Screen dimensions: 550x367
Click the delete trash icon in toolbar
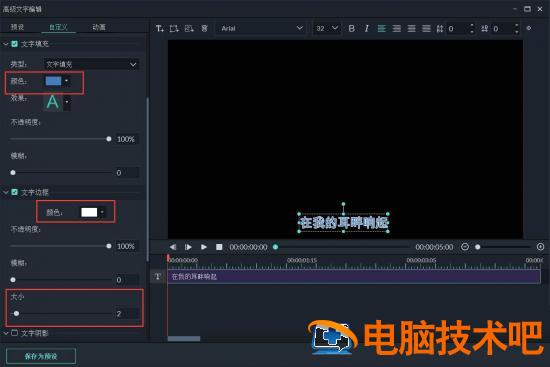[204, 28]
